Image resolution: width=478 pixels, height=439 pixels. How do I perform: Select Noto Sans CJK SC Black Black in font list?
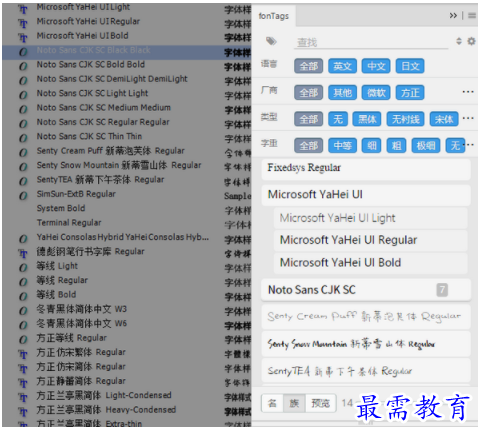127,52
